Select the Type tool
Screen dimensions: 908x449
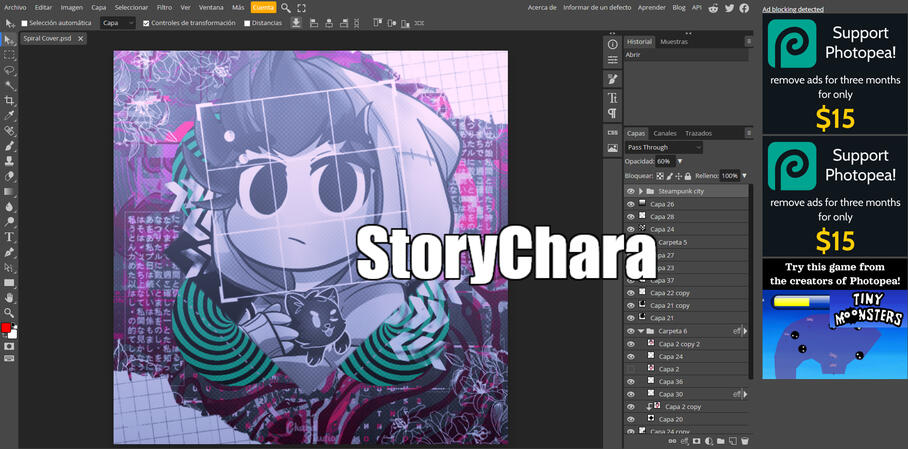[9, 237]
